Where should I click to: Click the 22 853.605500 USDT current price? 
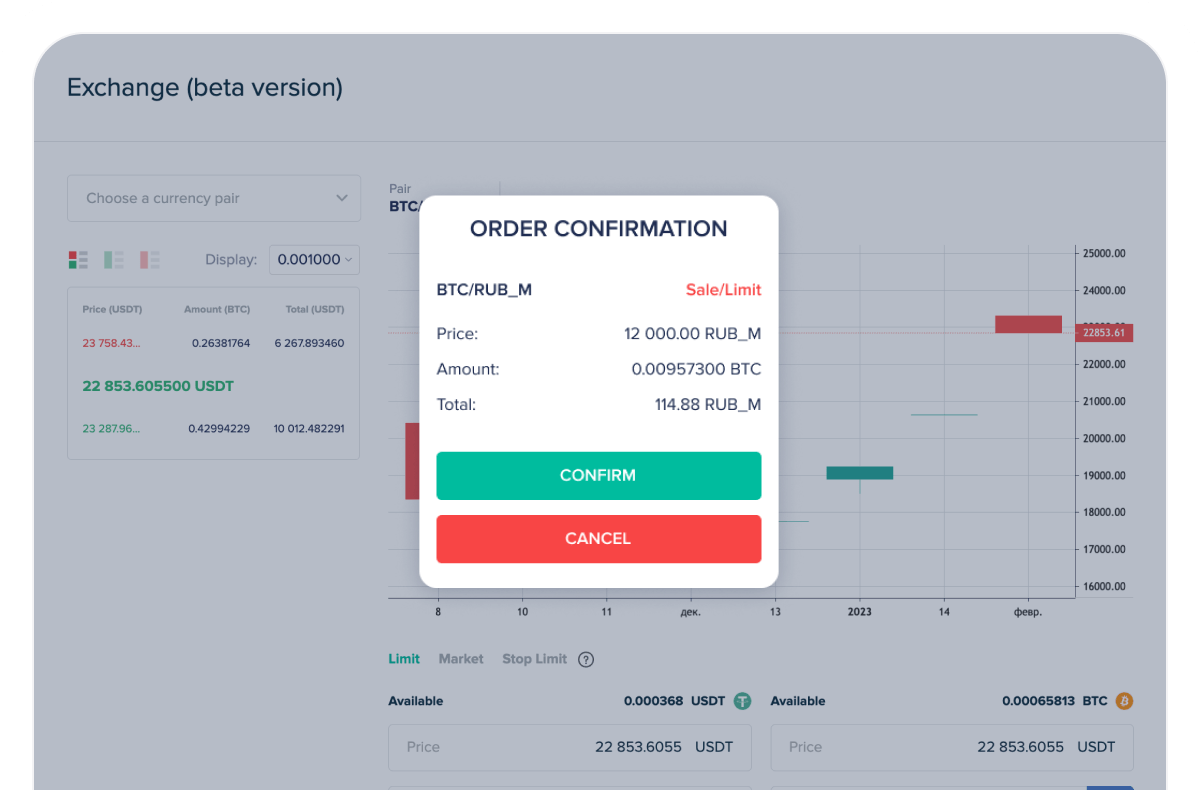158,386
